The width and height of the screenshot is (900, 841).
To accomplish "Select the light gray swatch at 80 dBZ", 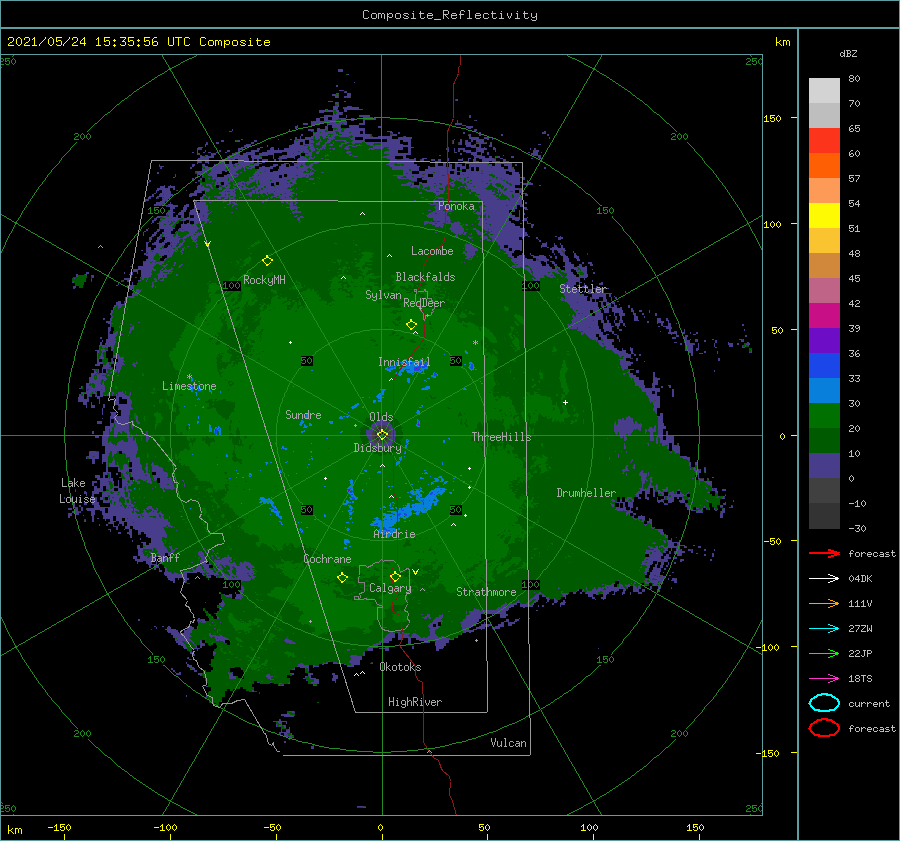I will coord(824,91).
